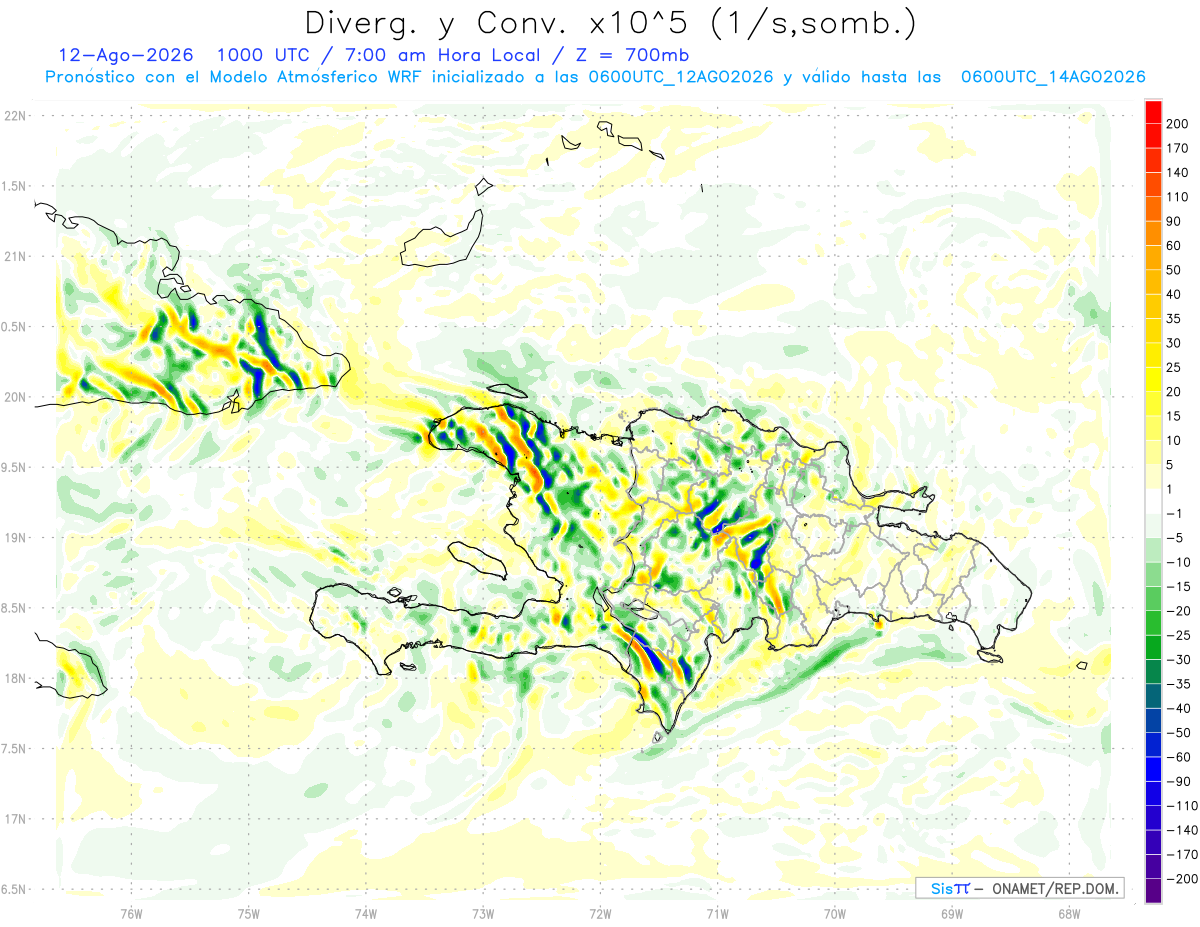
Task: Click the '90' color scale label
Action: point(1174,221)
